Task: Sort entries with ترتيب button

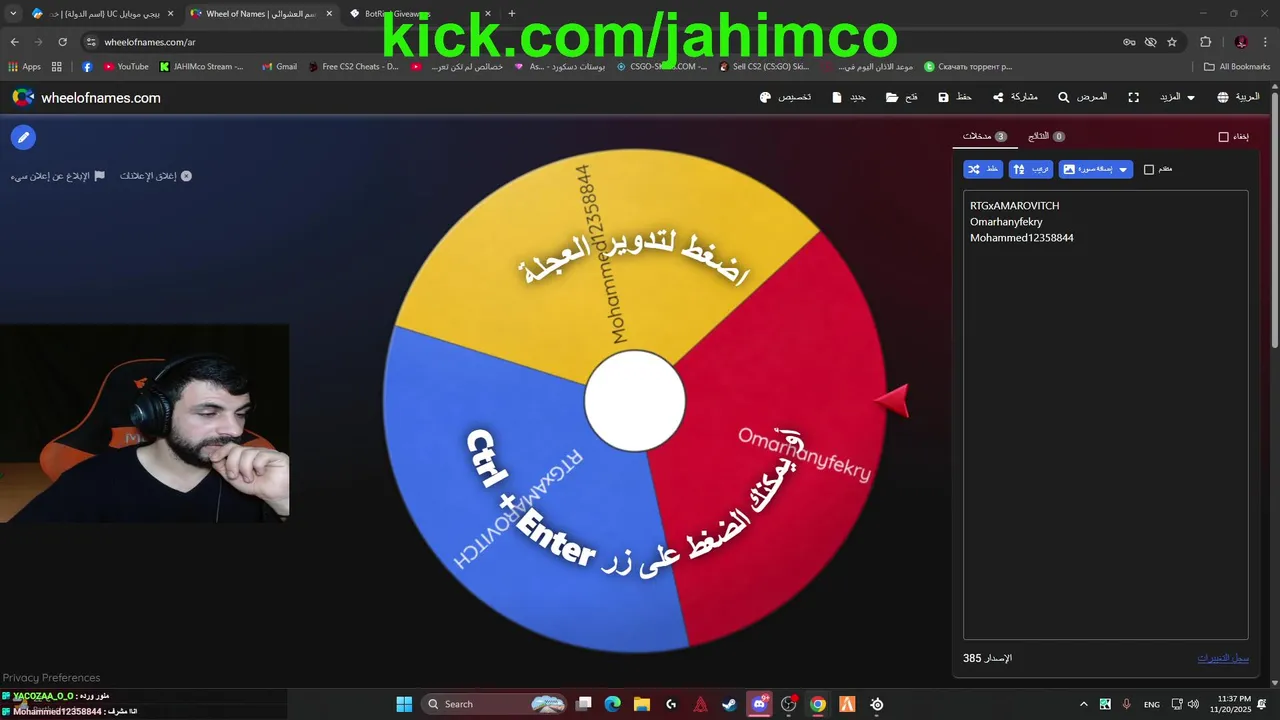Action: [1031, 169]
